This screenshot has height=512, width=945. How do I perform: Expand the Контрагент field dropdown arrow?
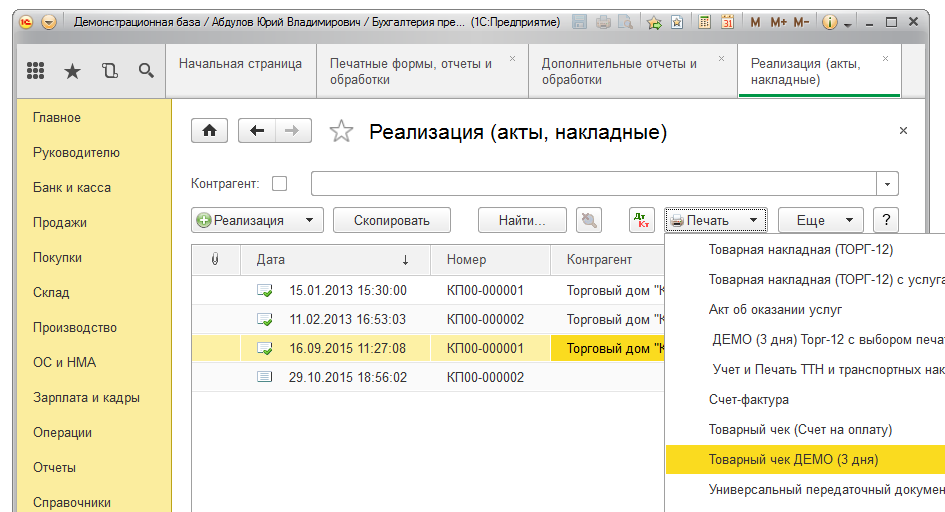(887, 184)
